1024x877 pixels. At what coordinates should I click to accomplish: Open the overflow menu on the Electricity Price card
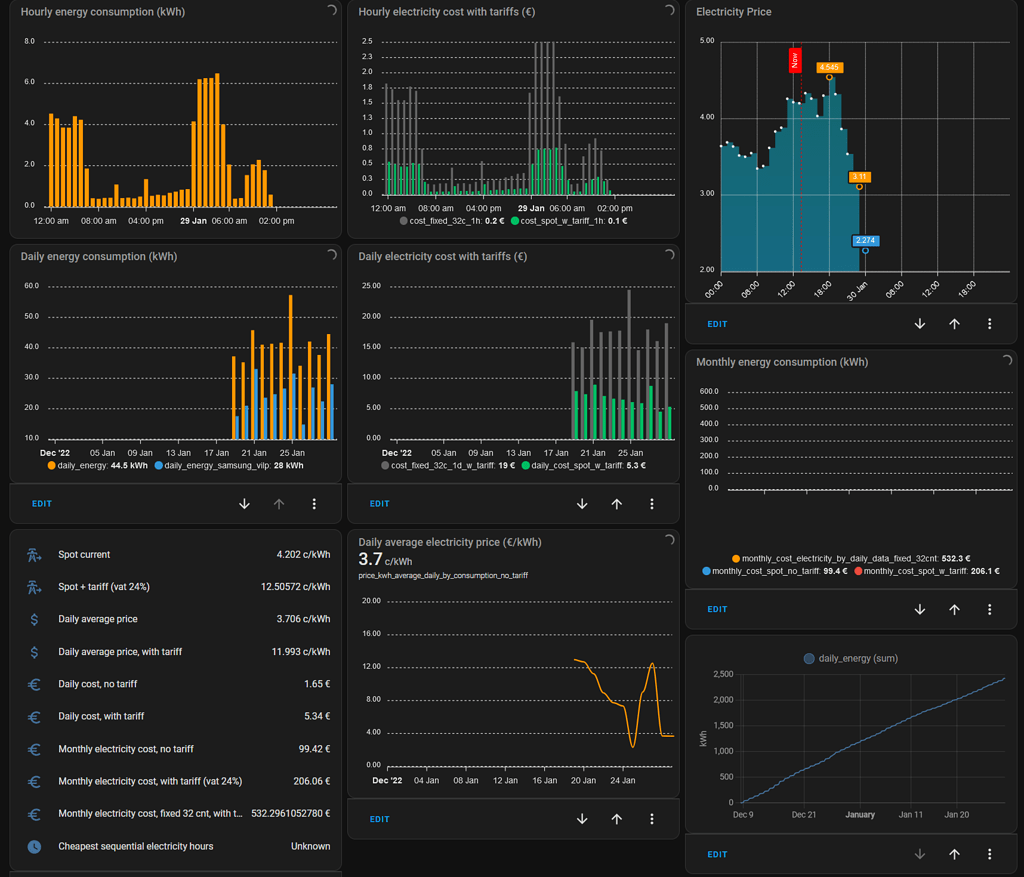coord(989,323)
